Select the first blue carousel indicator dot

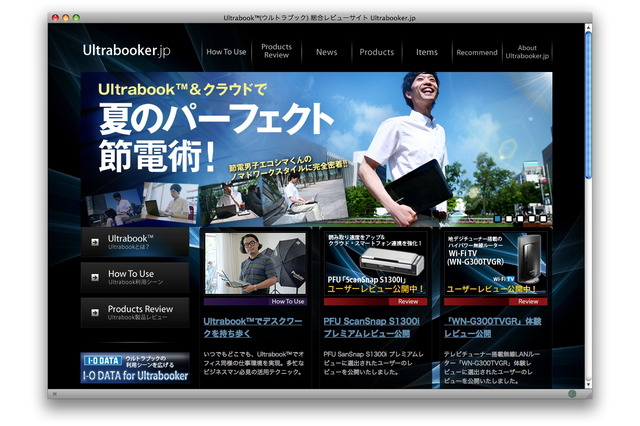pos(497,219)
